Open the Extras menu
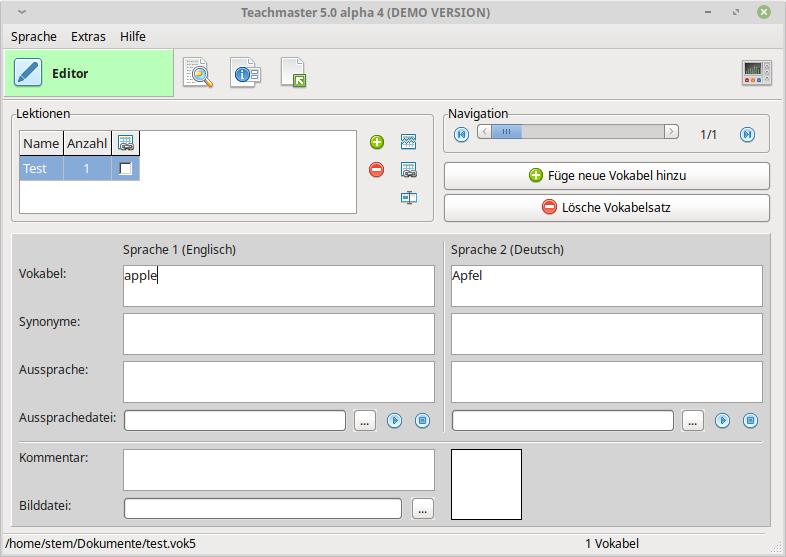 click(x=88, y=36)
